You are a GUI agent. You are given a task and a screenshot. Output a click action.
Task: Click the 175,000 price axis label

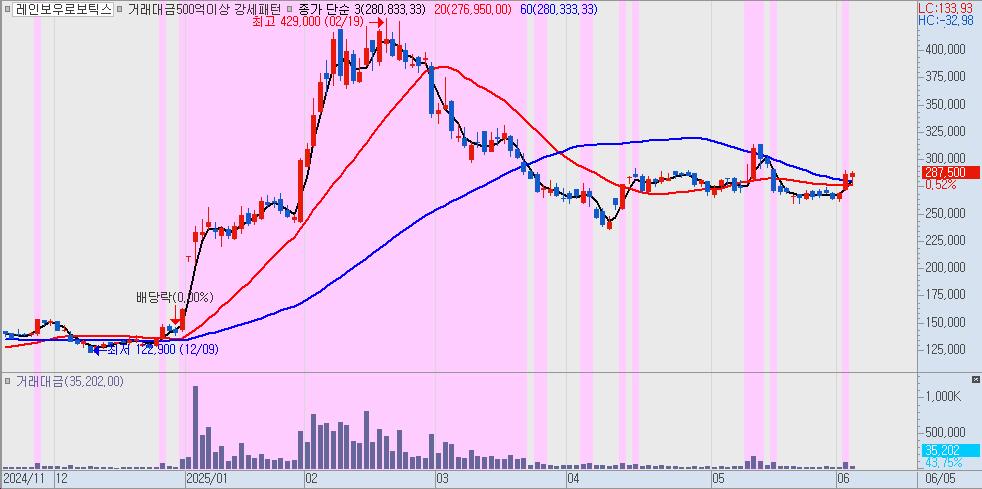944,295
